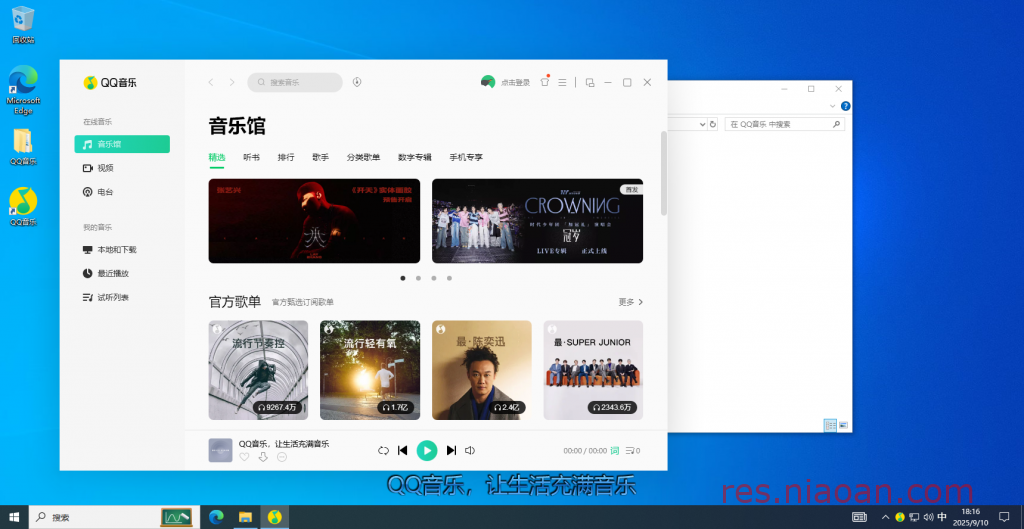Click the 搜索音乐 search field
The height and width of the screenshot is (529, 1024).
click(x=295, y=82)
